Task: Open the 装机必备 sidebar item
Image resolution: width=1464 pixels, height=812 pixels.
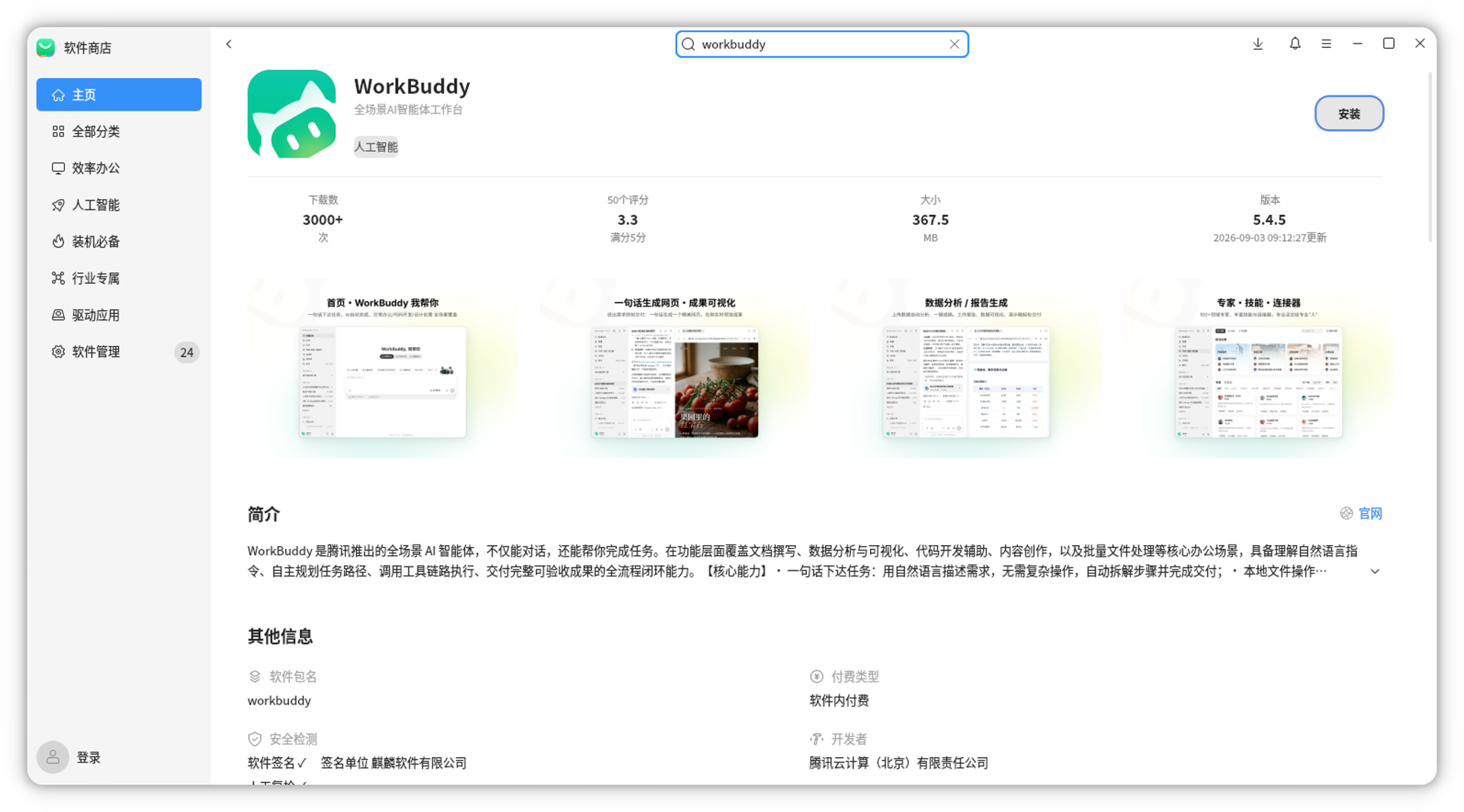Action: pos(119,241)
